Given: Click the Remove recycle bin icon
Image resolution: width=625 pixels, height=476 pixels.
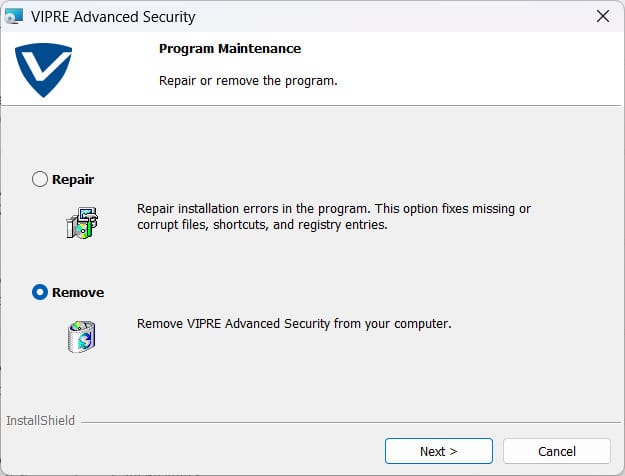Looking at the screenshot, I should 81,336.
